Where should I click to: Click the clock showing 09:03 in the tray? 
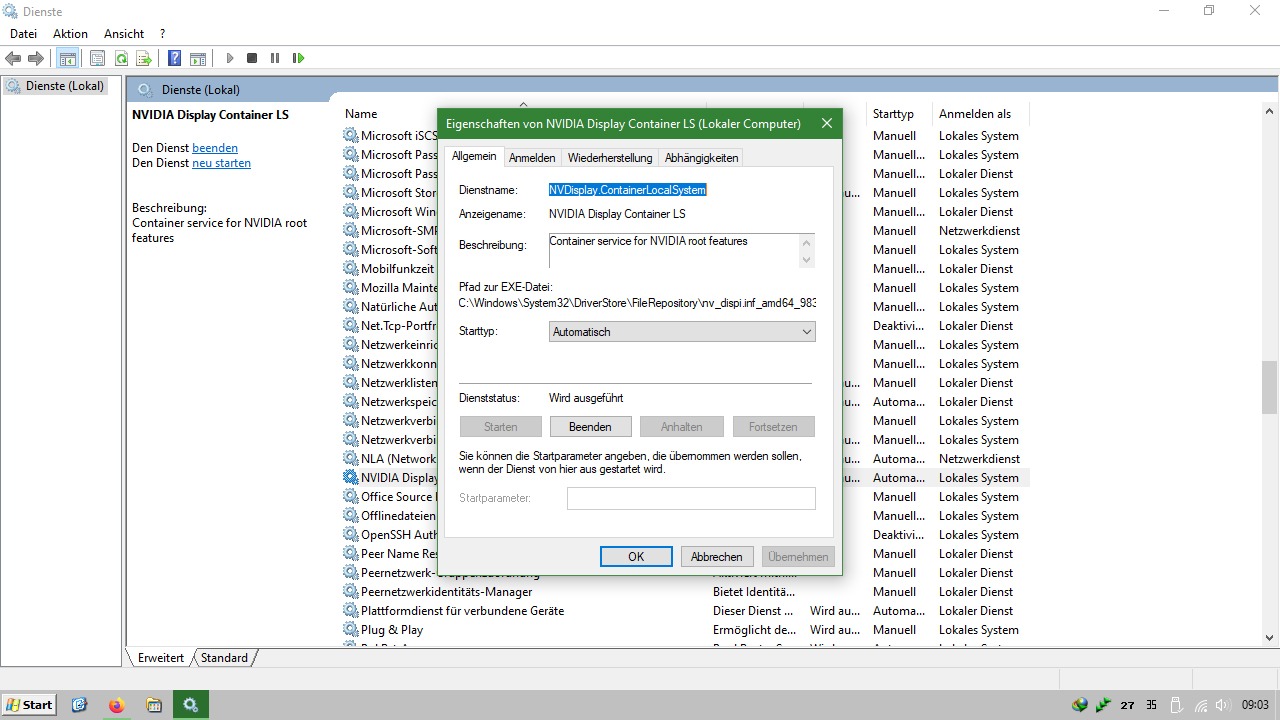pos(1255,705)
